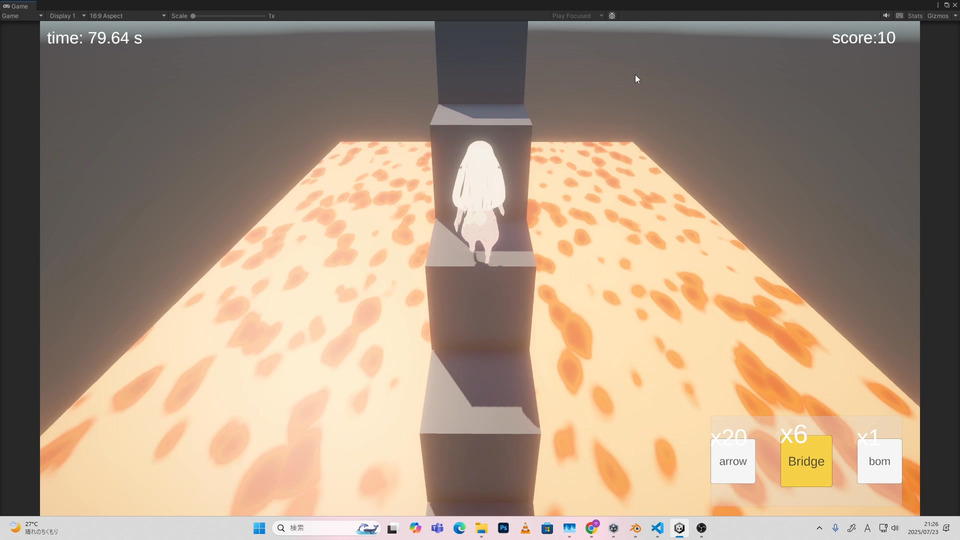Switch to the active Unity Editor taskbar icon
This screenshot has height=540, width=960.
pos(680,528)
